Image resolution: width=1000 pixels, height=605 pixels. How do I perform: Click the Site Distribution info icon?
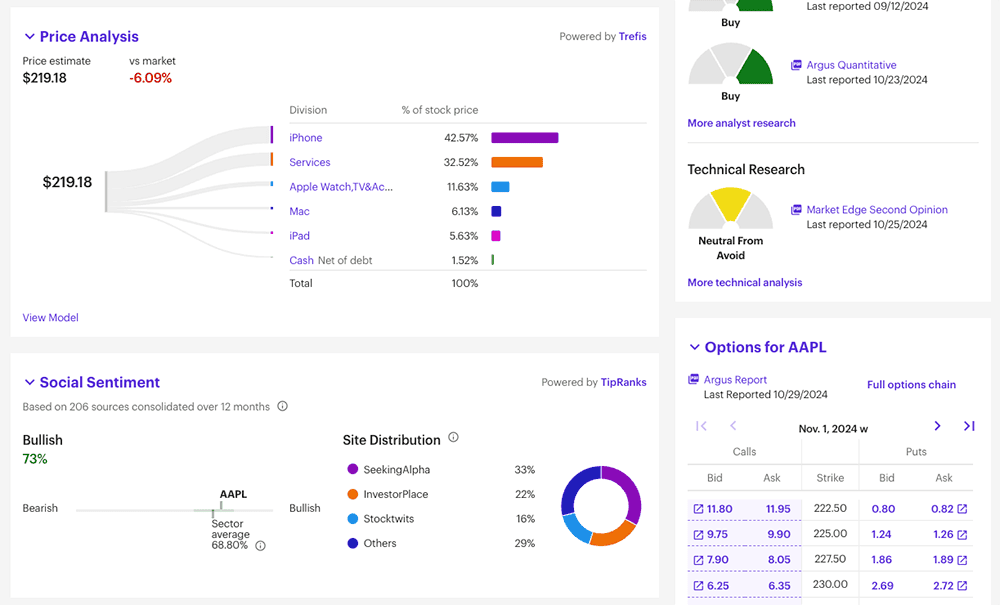(452, 439)
